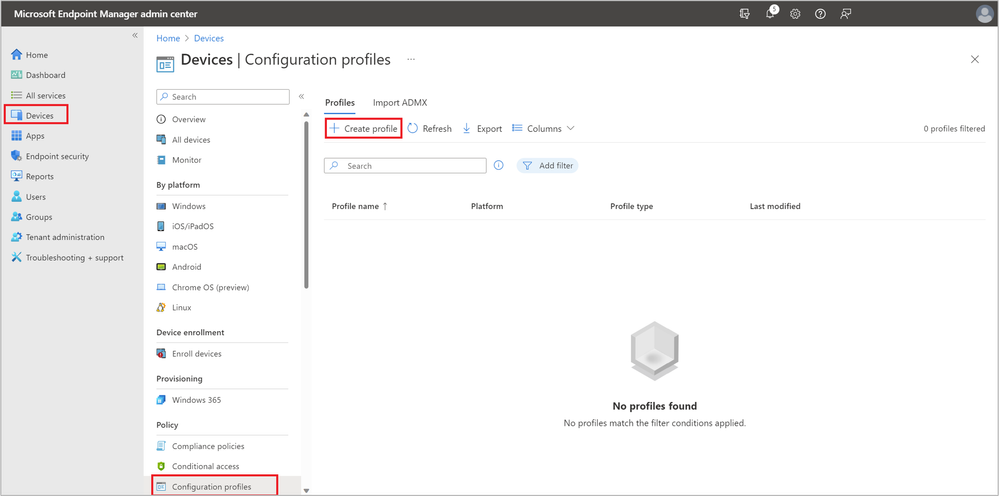Switch to the Profiles tab

click(340, 103)
